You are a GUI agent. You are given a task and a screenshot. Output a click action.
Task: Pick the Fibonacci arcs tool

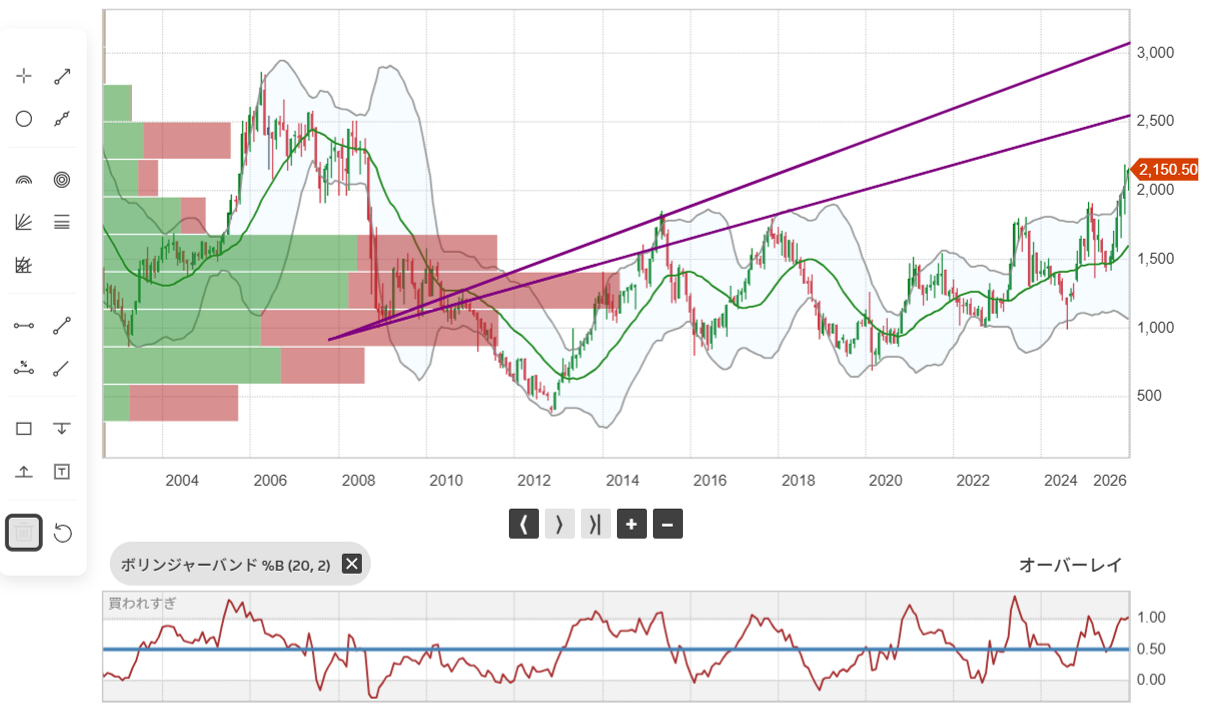point(24,180)
